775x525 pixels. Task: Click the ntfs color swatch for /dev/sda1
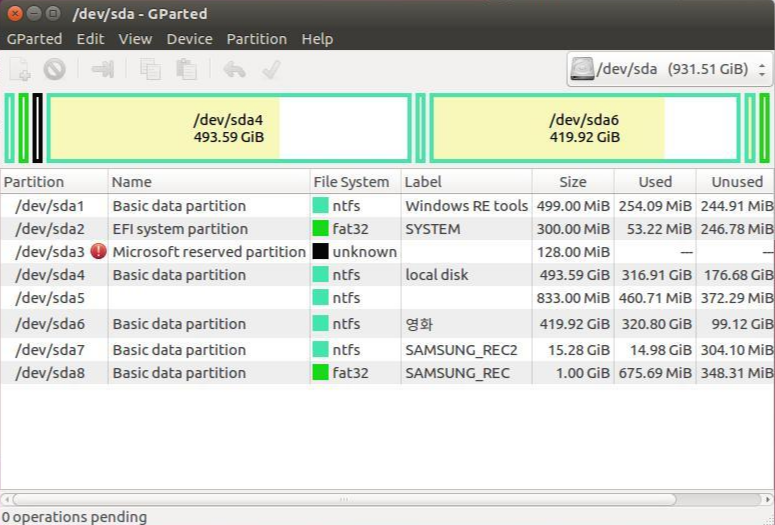click(320, 205)
